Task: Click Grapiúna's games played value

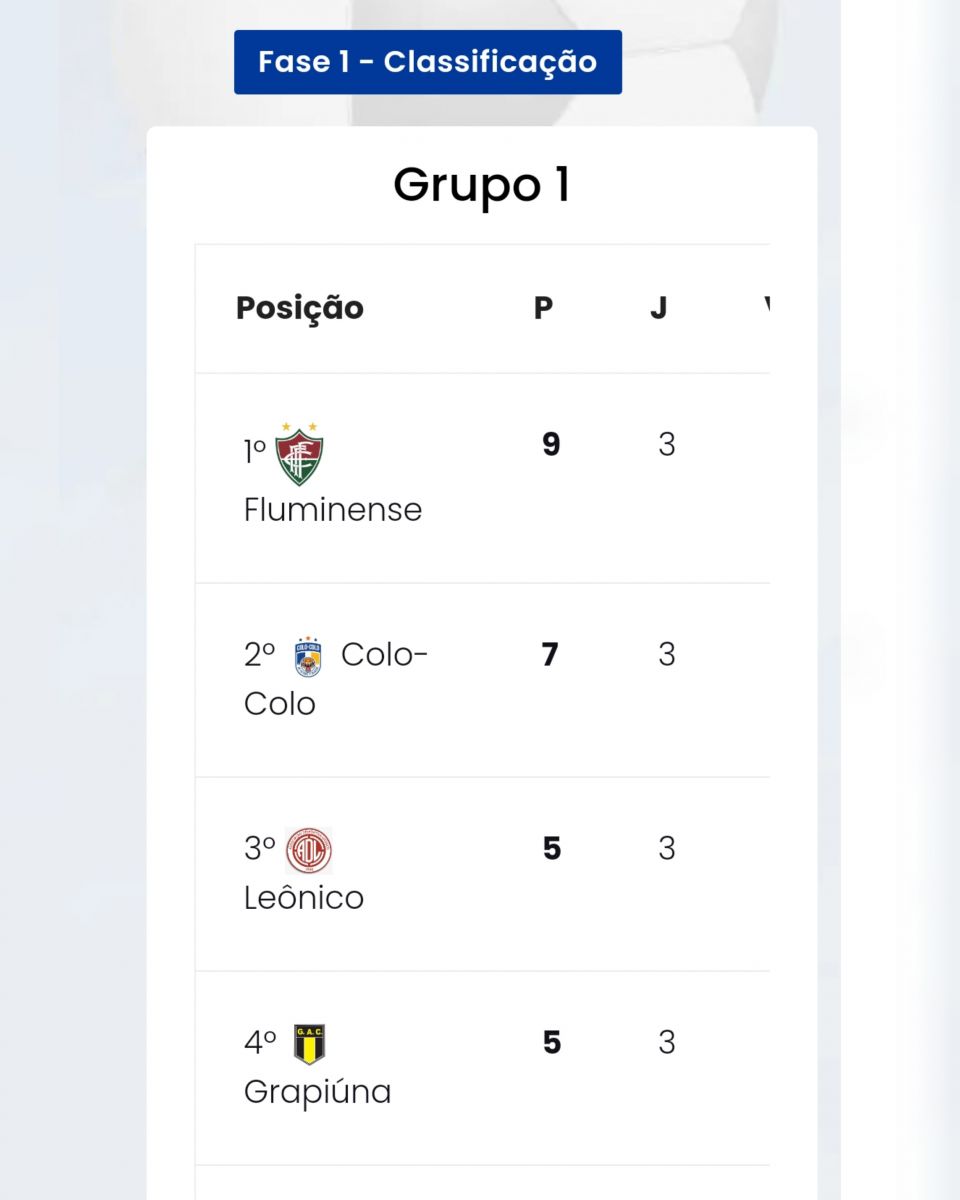Action: pyautogui.click(x=667, y=1043)
